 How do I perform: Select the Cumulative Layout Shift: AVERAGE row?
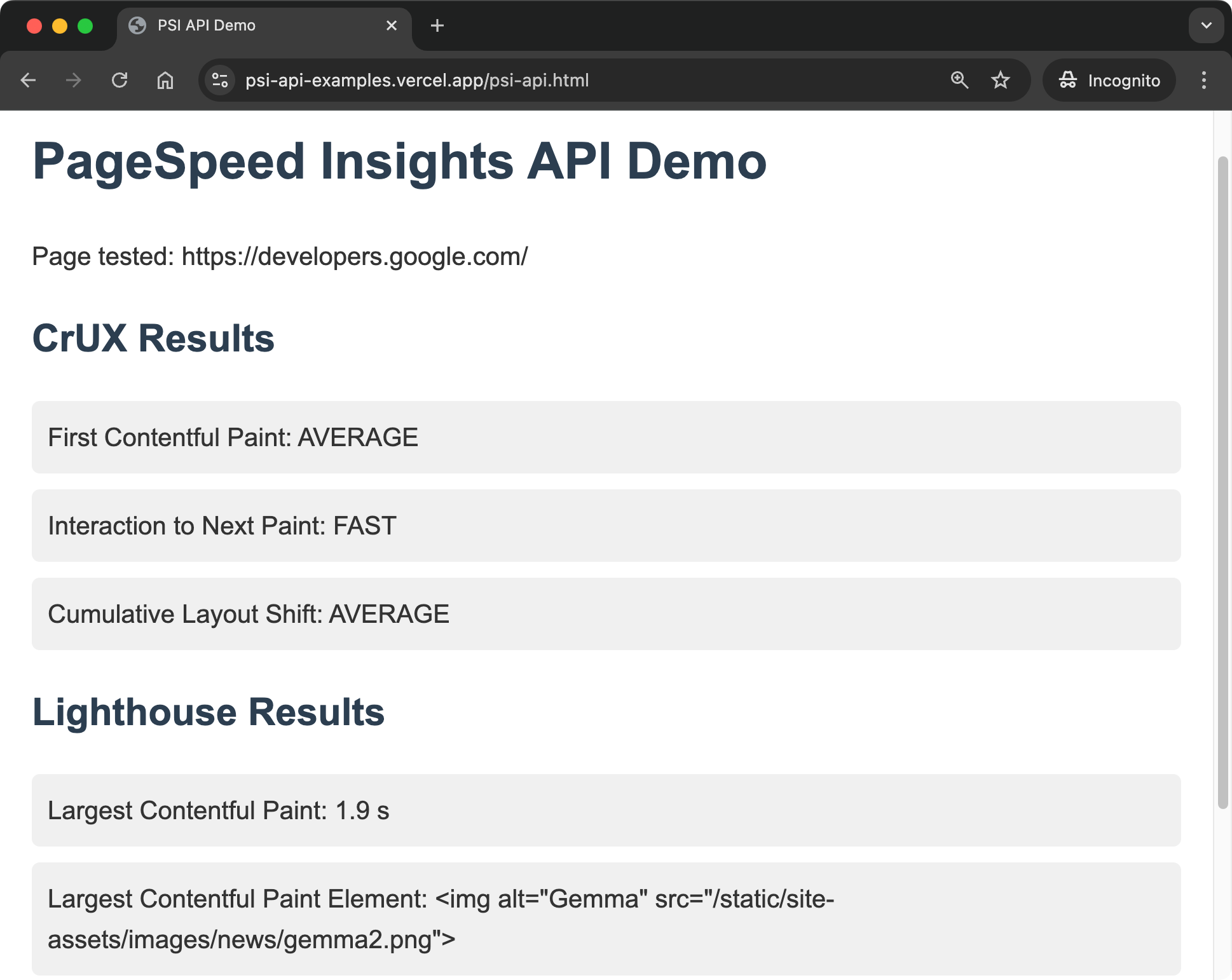point(606,614)
